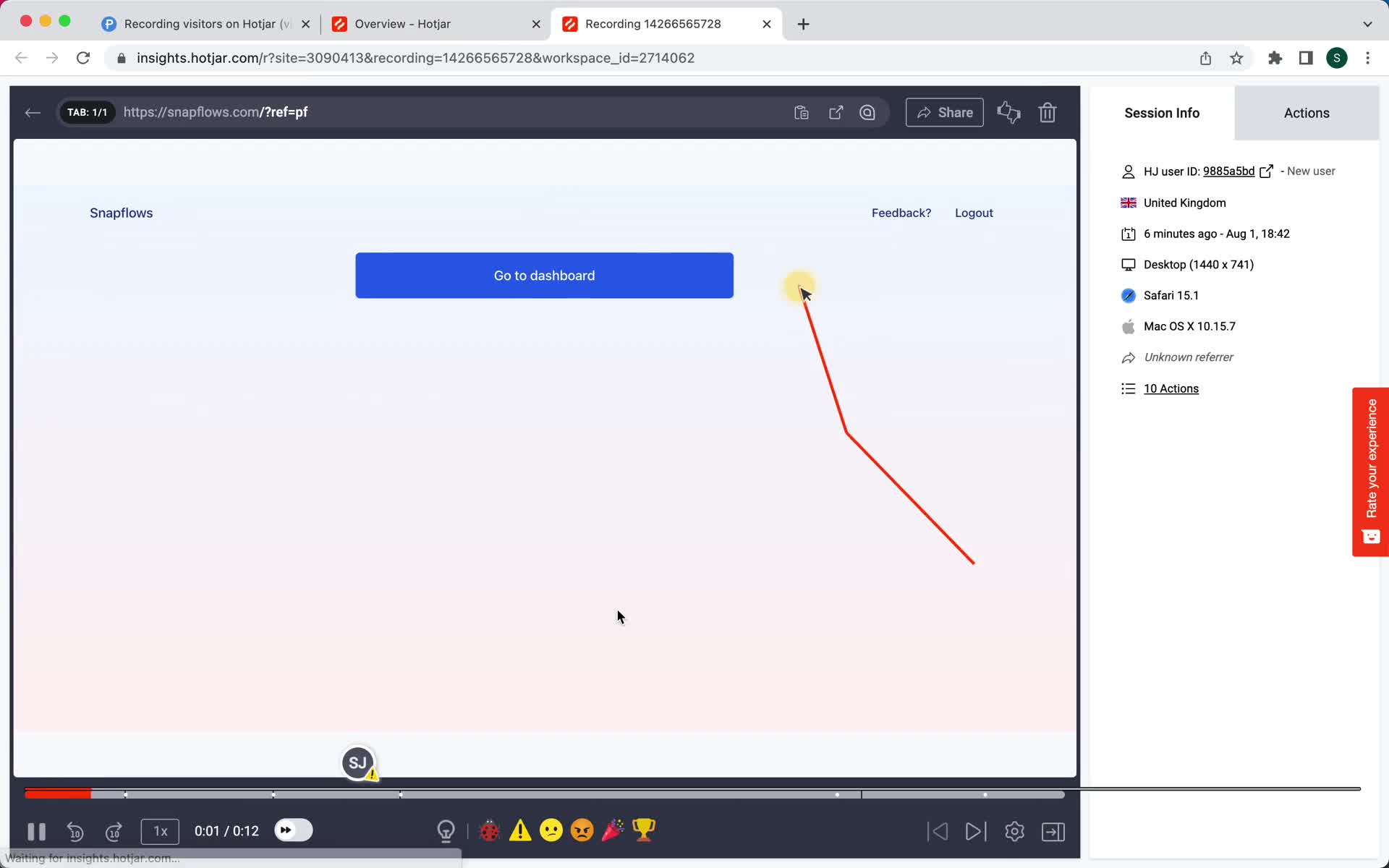Click HJ user ID 9885a5bd link
The width and height of the screenshot is (1389, 868).
pos(1230,170)
